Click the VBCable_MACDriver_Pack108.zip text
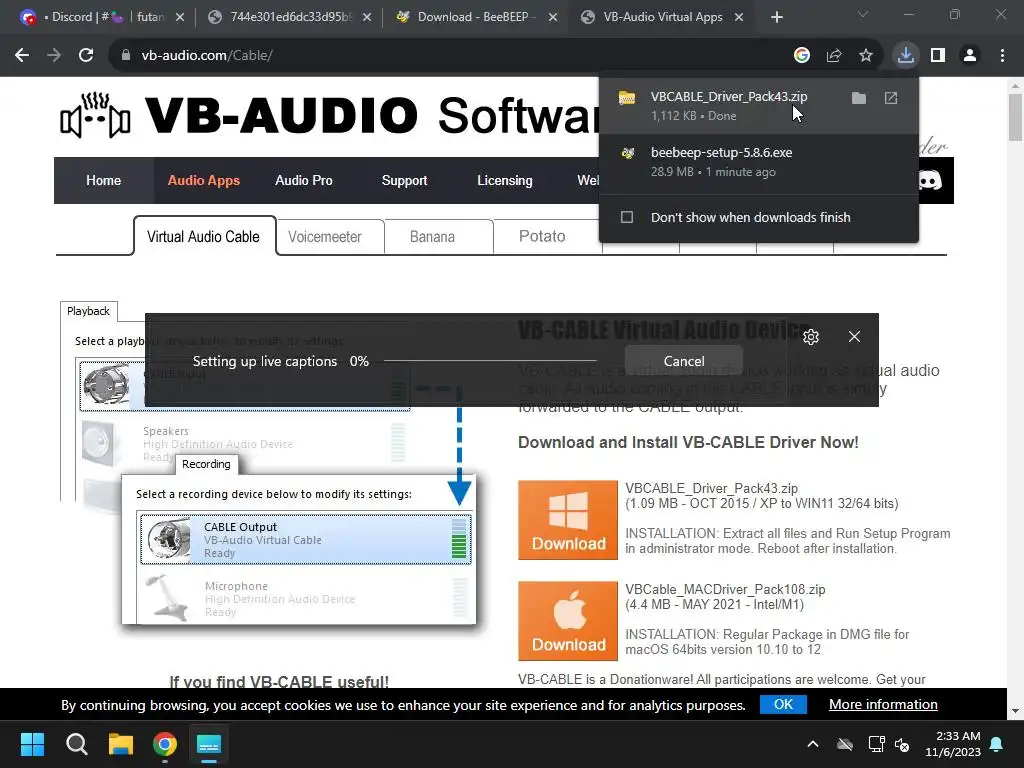 click(x=726, y=589)
